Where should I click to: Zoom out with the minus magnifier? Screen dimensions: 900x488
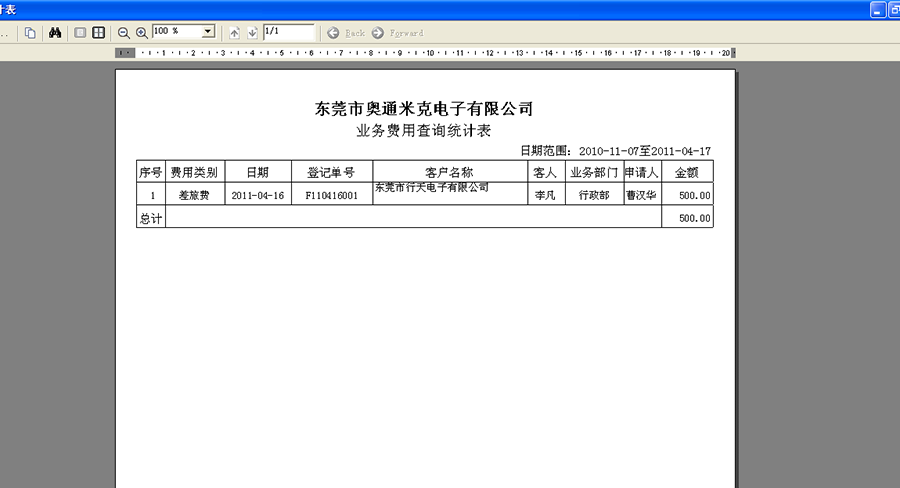click(x=123, y=33)
